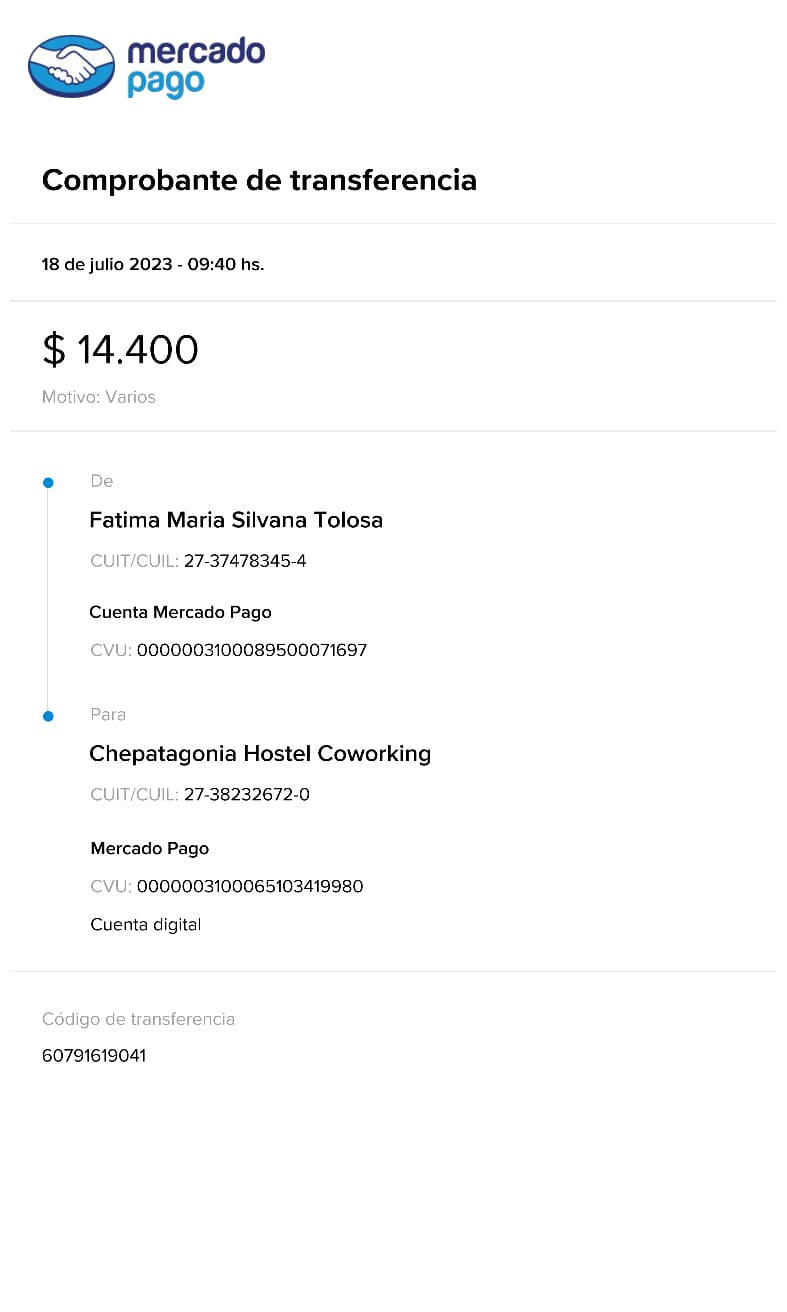Click the recipient 'Mercado Pago' bank label
The width and height of the screenshot is (787, 1312).
pyautogui.click(x=149, y=848)
